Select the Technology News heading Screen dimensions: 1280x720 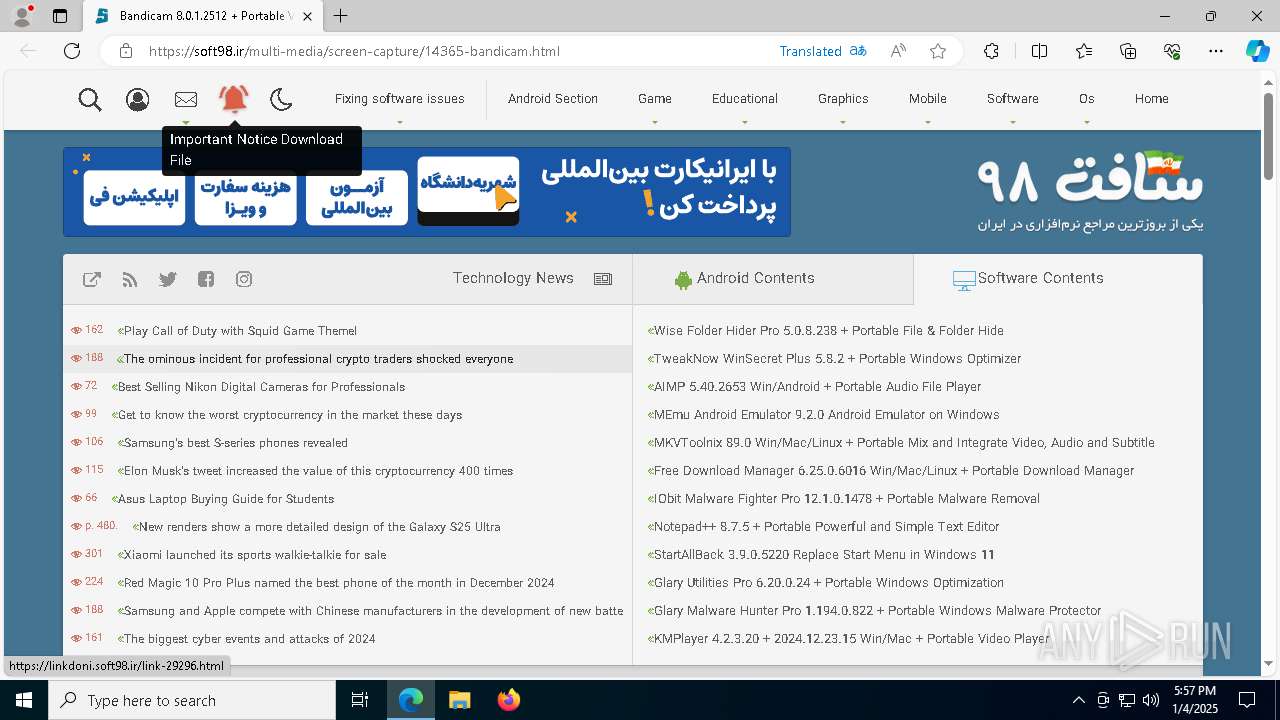coord(513,278)
